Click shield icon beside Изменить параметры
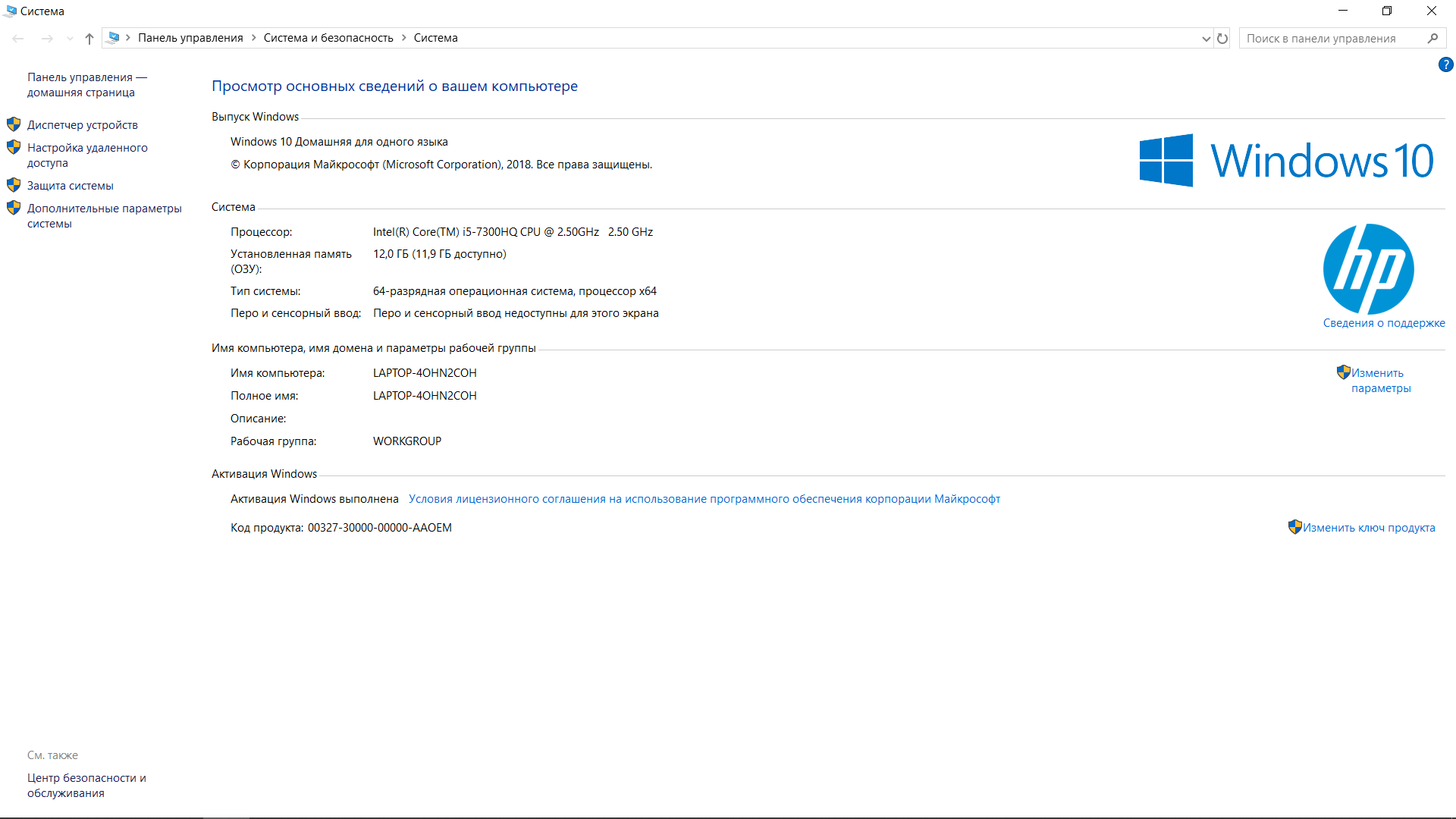Image resolution: width=1456 pixels, height=819 pixels. coord(1343,372)
